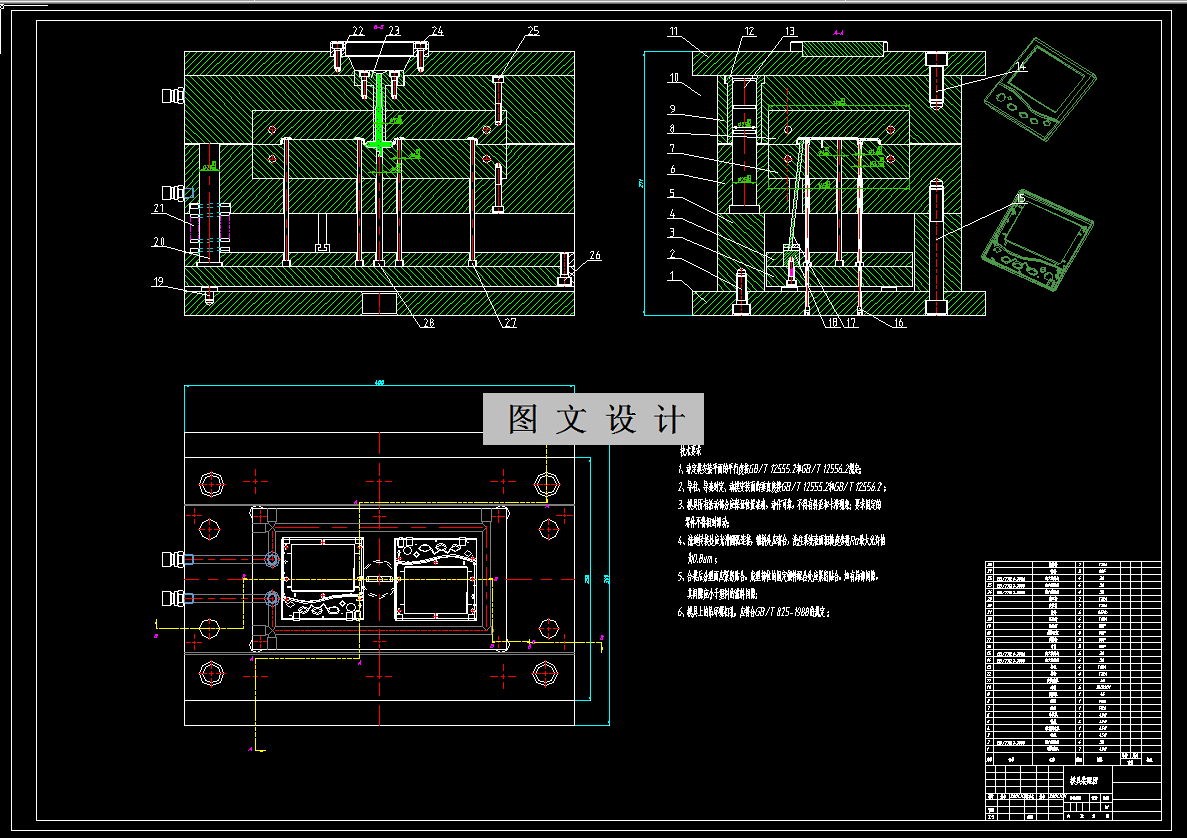
Task: Select part callout number 3
Action: pyautogui.click(x=671, y=233)
